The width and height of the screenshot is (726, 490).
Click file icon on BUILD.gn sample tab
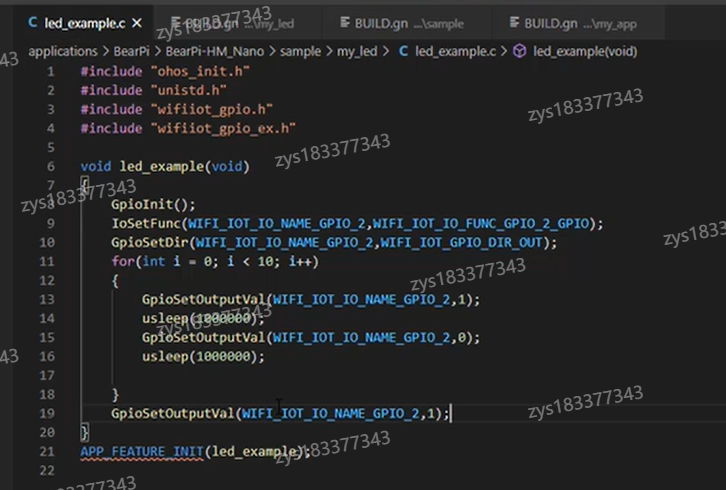(342, 22)
